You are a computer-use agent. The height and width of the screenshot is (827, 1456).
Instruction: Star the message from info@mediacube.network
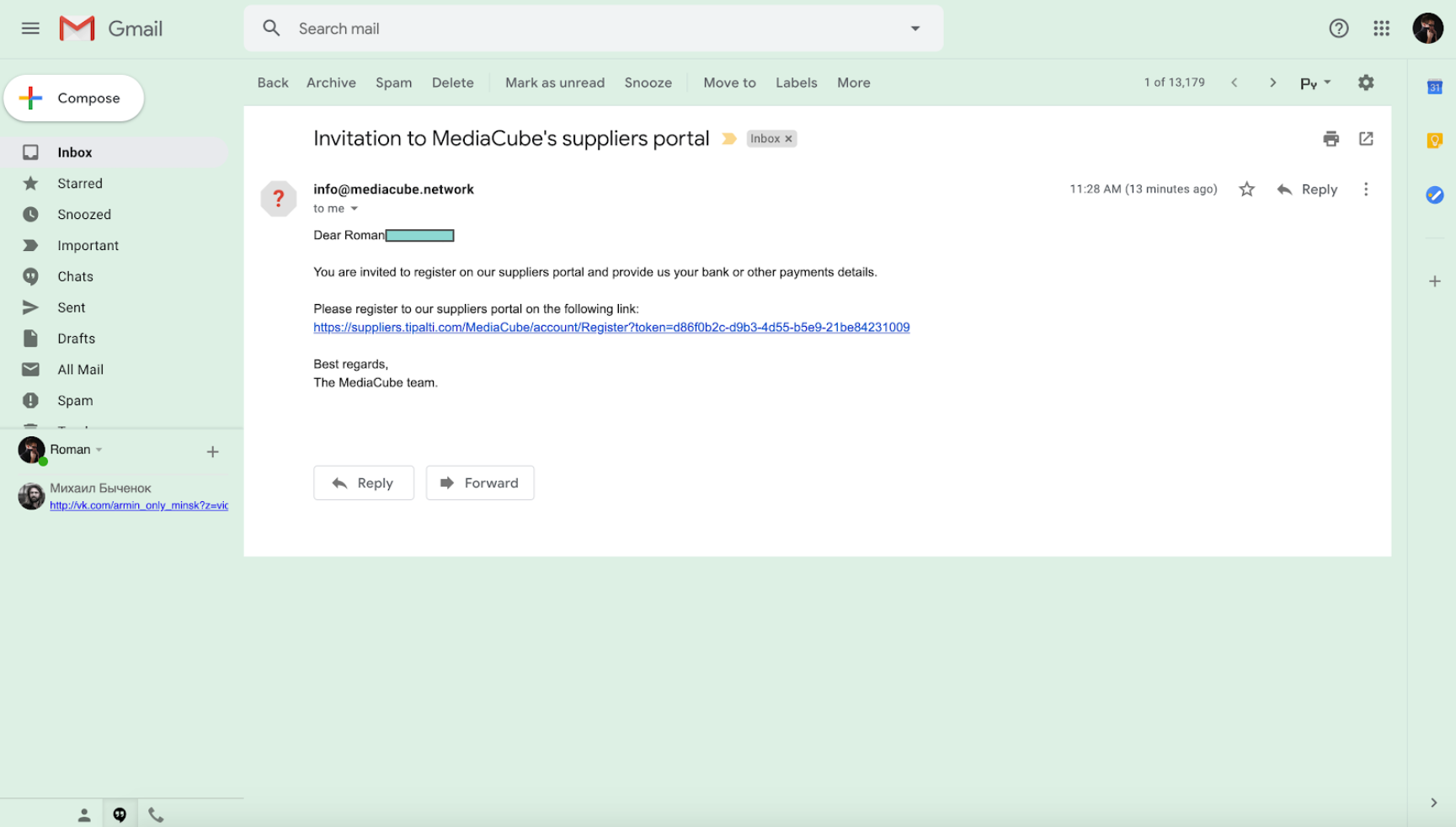pos(1247,189)
